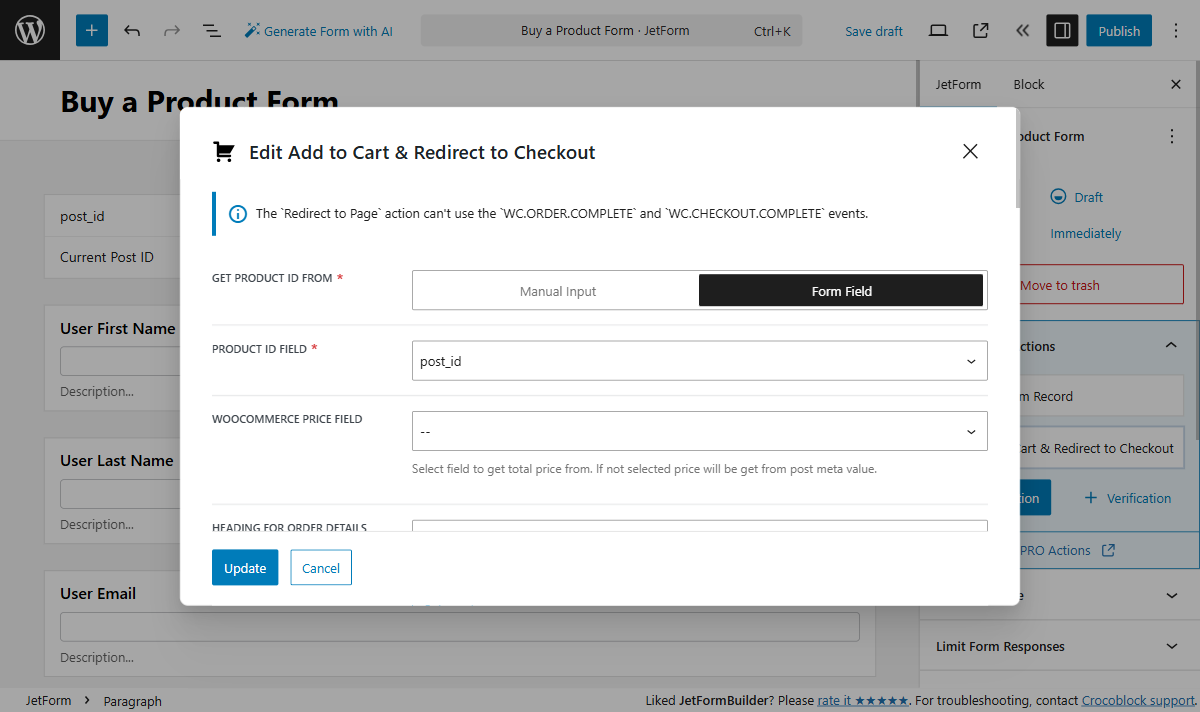The height and width of the screenshot is (712, 1200).
Task: Open the PRO Actions external link
Action: pos(1066,551)
